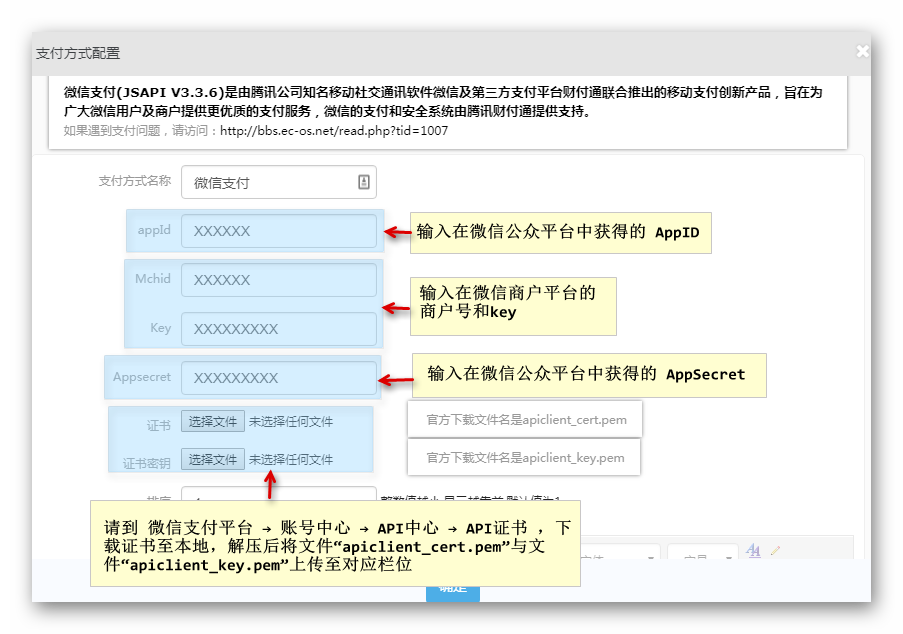Image resolution: width=903 pixels, height=634 pixels.
Task: Click 未选择任何文件 text in the 证书 row
Action: (x=291, y=422)
